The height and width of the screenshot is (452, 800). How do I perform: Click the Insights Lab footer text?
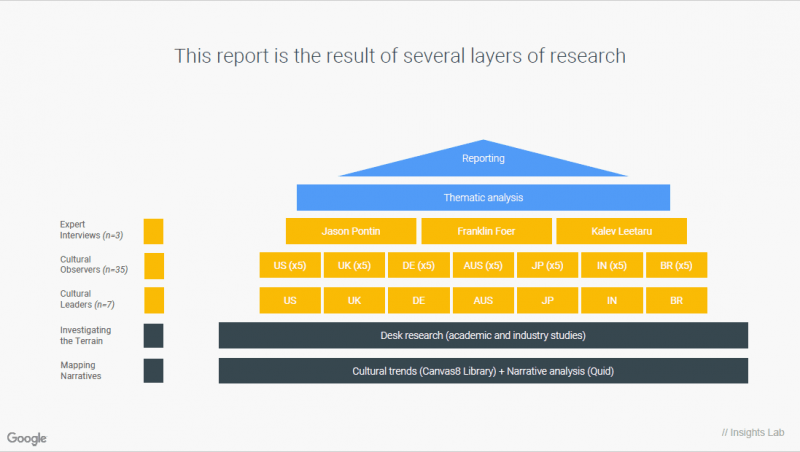[x=754, y=433]
